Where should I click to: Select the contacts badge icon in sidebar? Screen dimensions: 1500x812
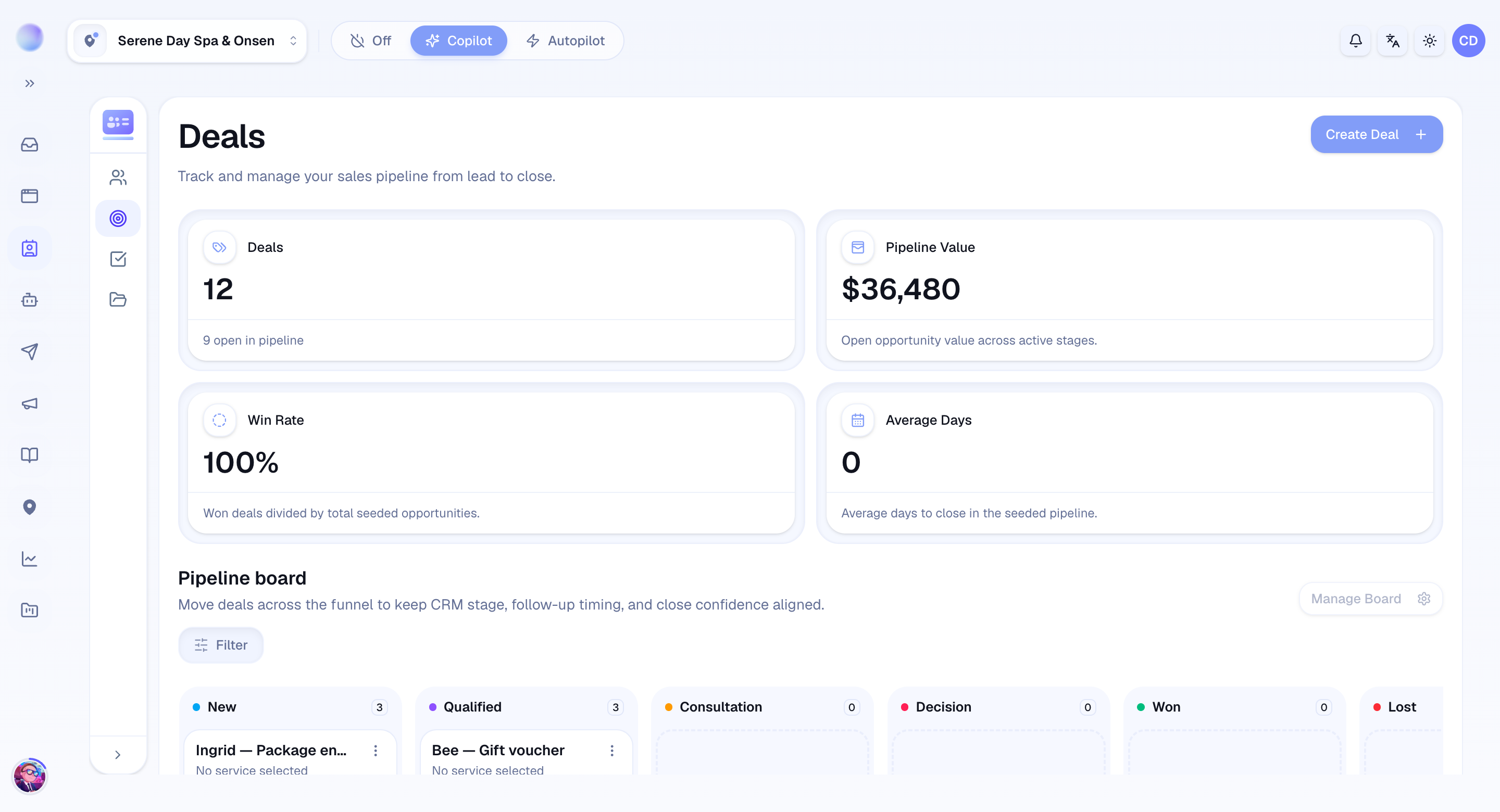[30, 249]
